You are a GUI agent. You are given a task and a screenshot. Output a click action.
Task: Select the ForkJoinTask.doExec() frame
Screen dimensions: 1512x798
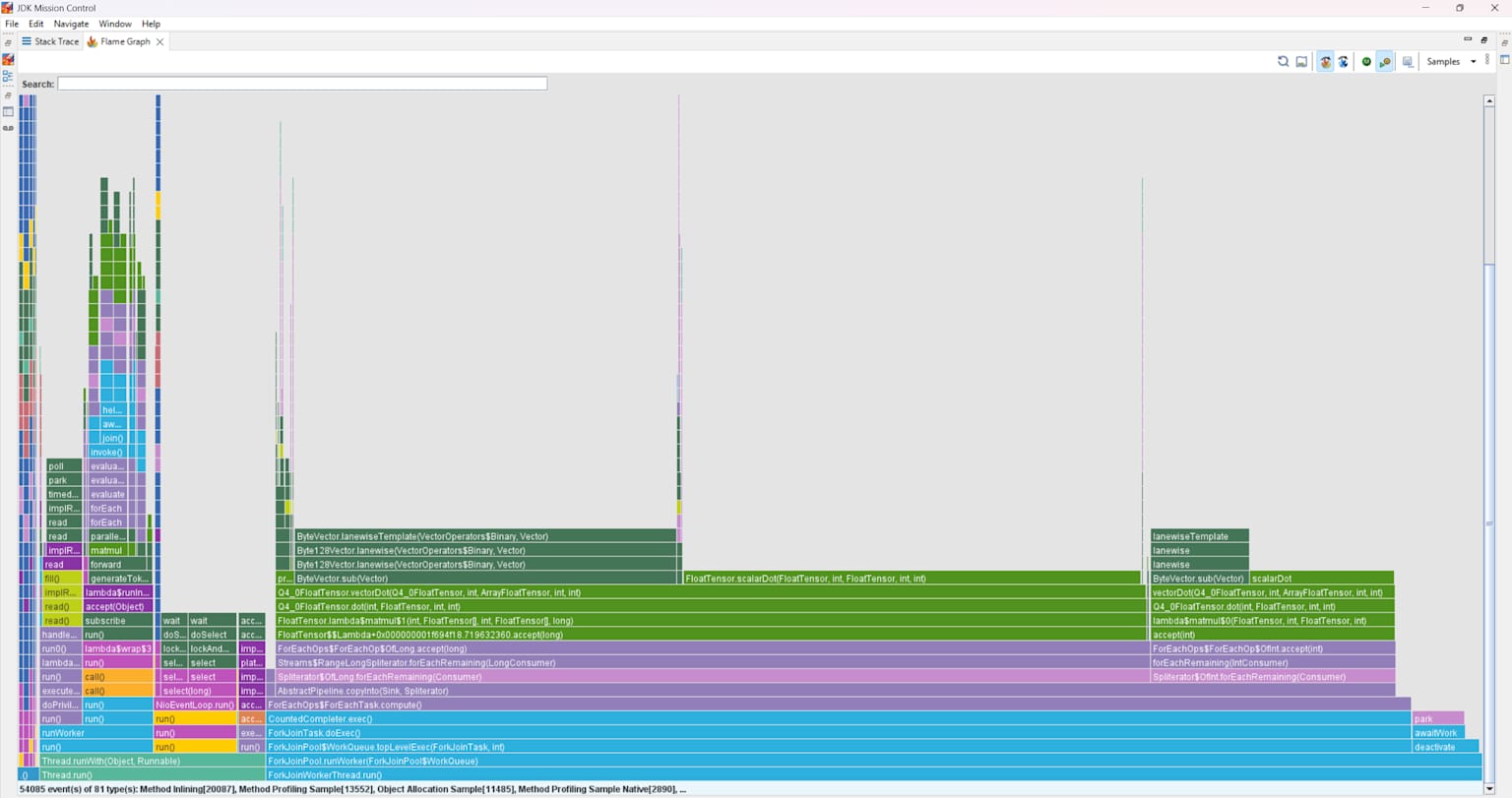(838, 733)
